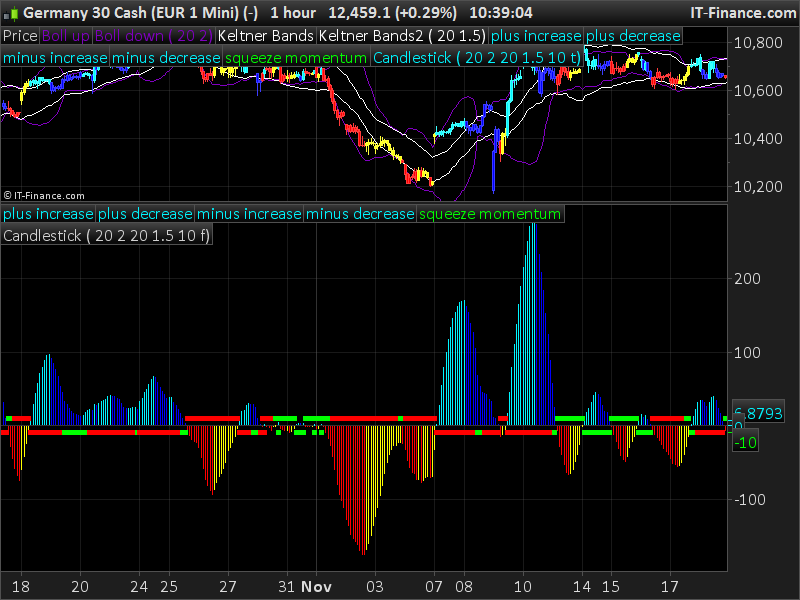The image size is (800, 600).
Task: Click plus decrease label in histogram panel legend
Action: coord(145,214)
